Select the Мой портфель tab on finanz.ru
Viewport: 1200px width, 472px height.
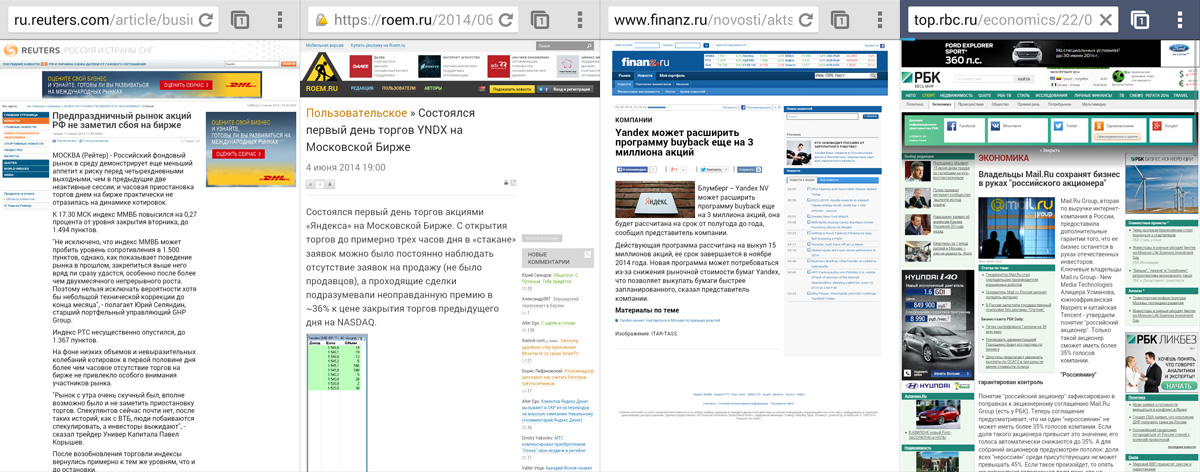(x=671, y=76)
